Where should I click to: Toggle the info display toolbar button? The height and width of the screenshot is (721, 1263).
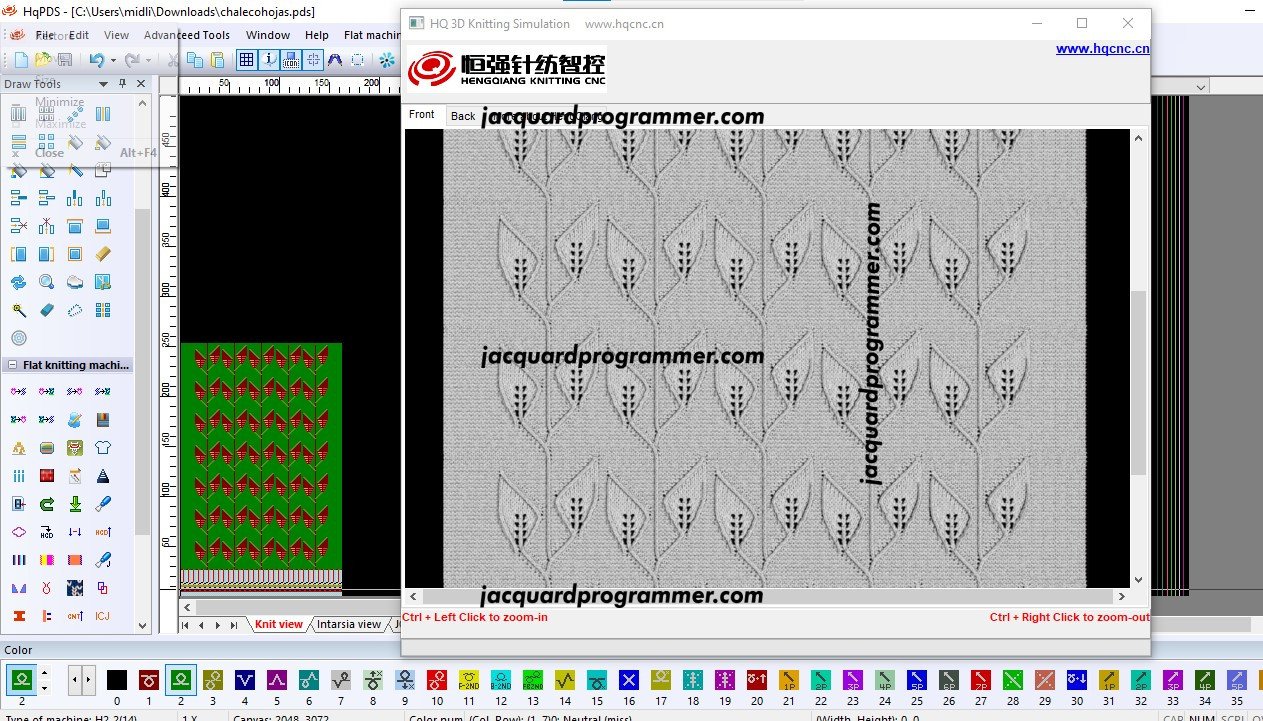point(269,61)
